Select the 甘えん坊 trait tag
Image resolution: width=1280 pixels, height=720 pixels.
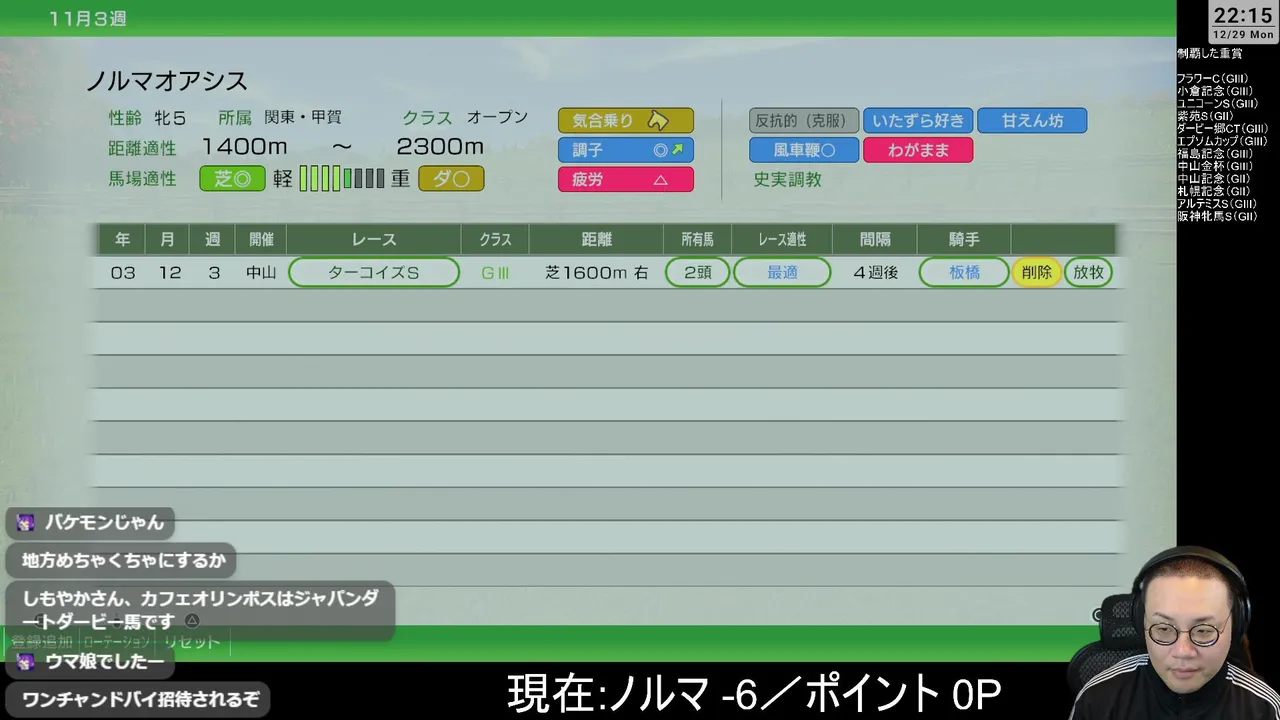[x=1032, y=120]
